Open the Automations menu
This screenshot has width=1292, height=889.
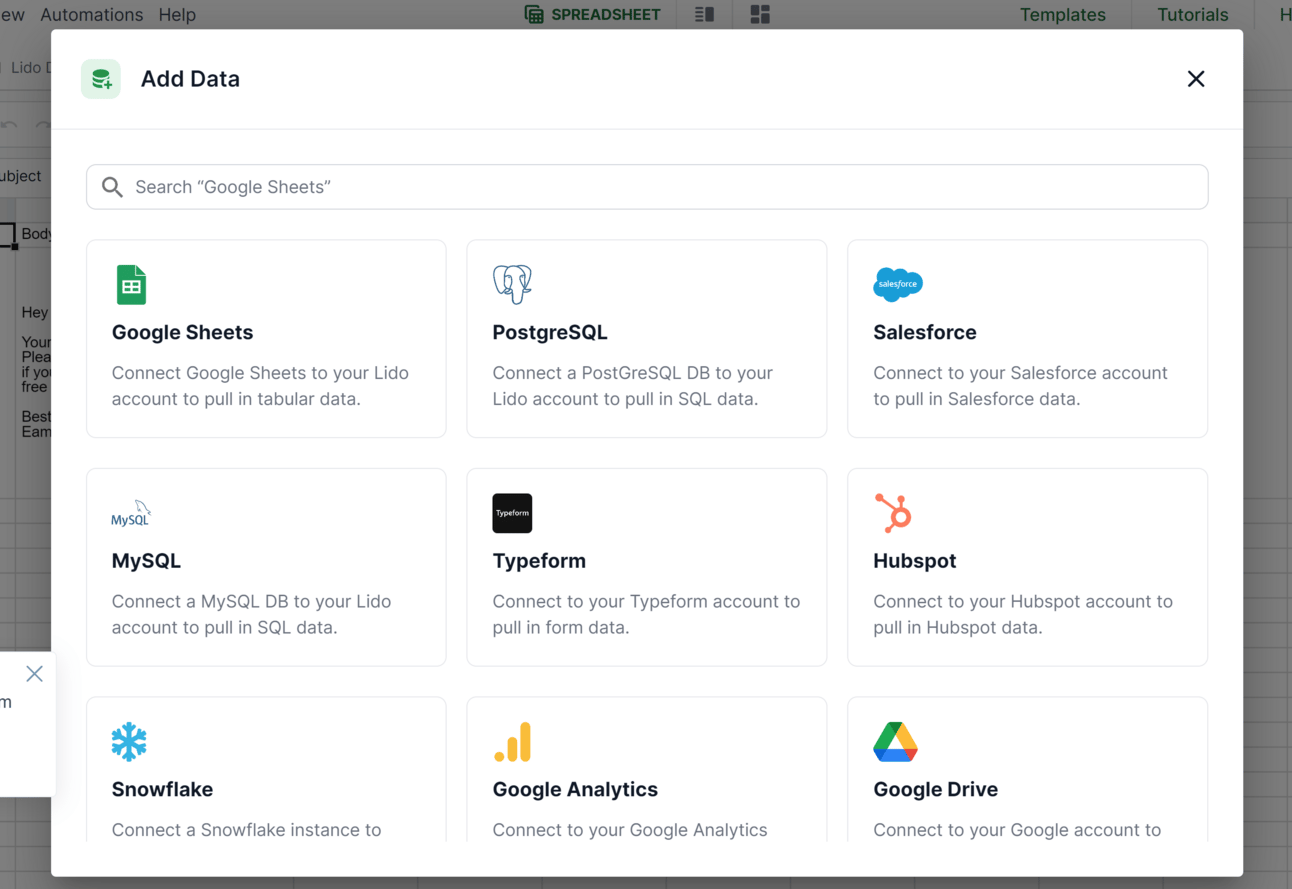click(91, 15)
